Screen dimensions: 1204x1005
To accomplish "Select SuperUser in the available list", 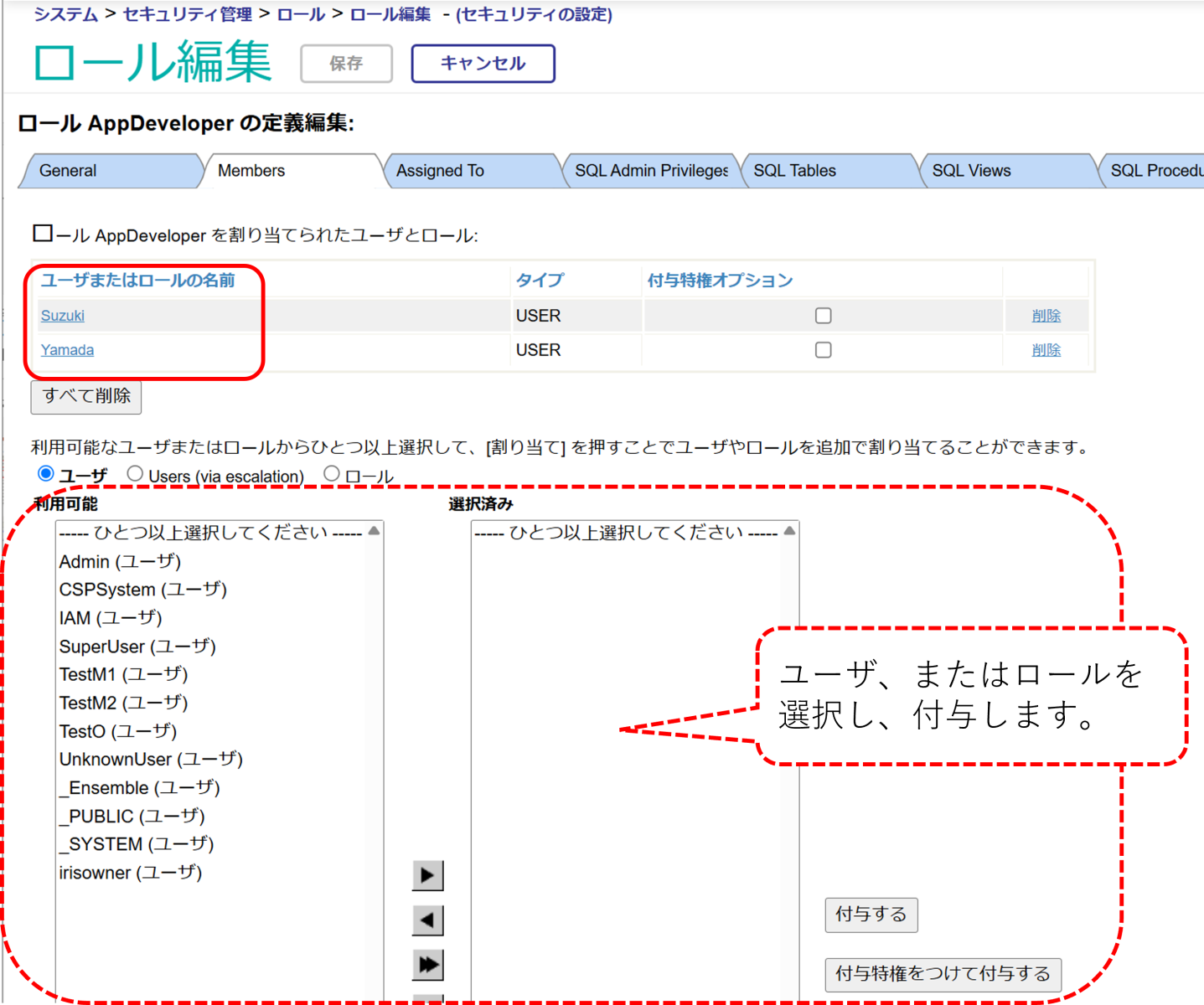I will click(x=137, y=647).
